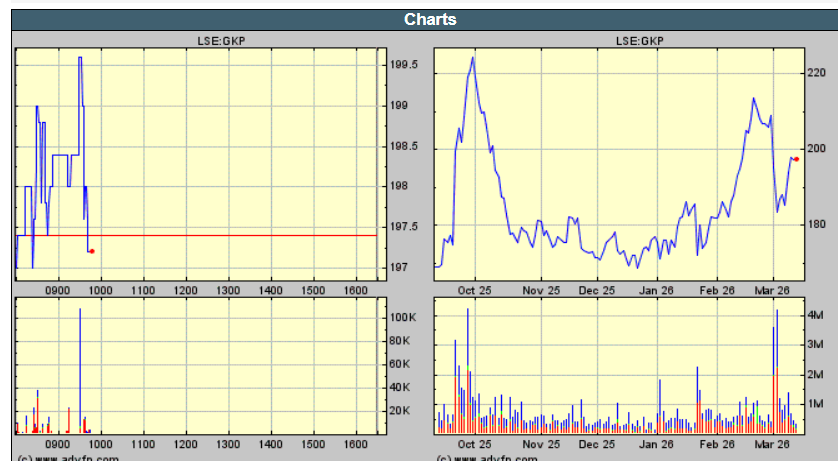Open the six-month volume bar chart
Viewport: 838px width, 461px height.
[619, 366]
